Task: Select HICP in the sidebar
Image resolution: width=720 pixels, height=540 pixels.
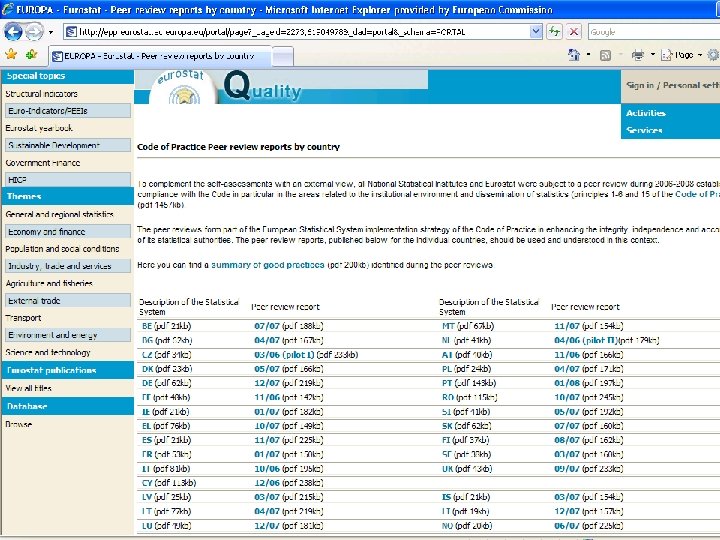Action: point(68,180)
